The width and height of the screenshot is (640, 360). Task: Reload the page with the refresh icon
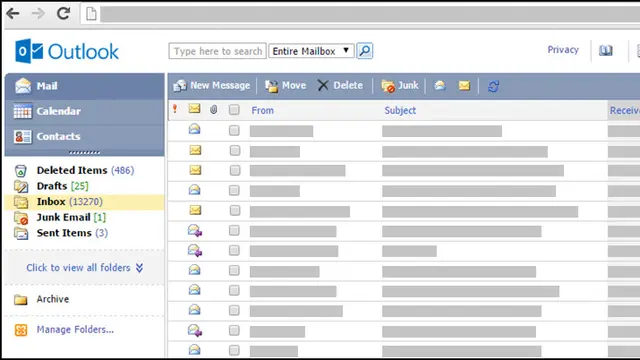point(63,13)
